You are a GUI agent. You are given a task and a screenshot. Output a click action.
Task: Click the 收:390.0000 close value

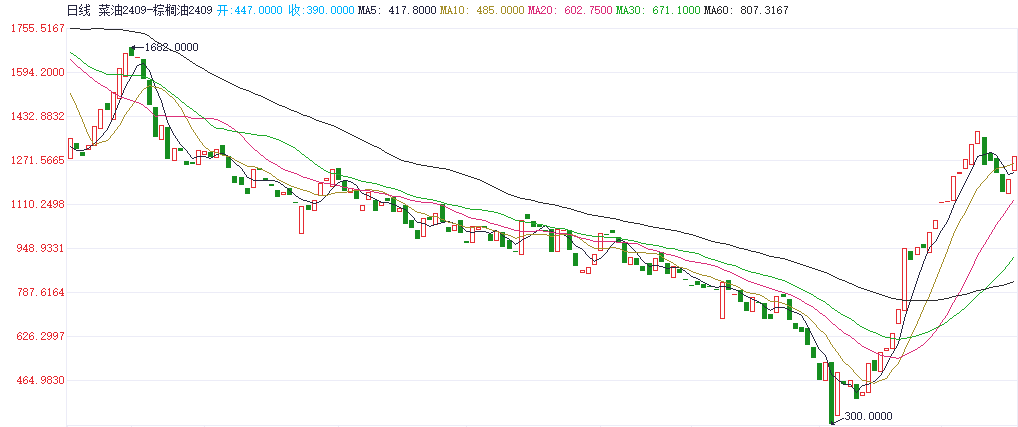321,10
